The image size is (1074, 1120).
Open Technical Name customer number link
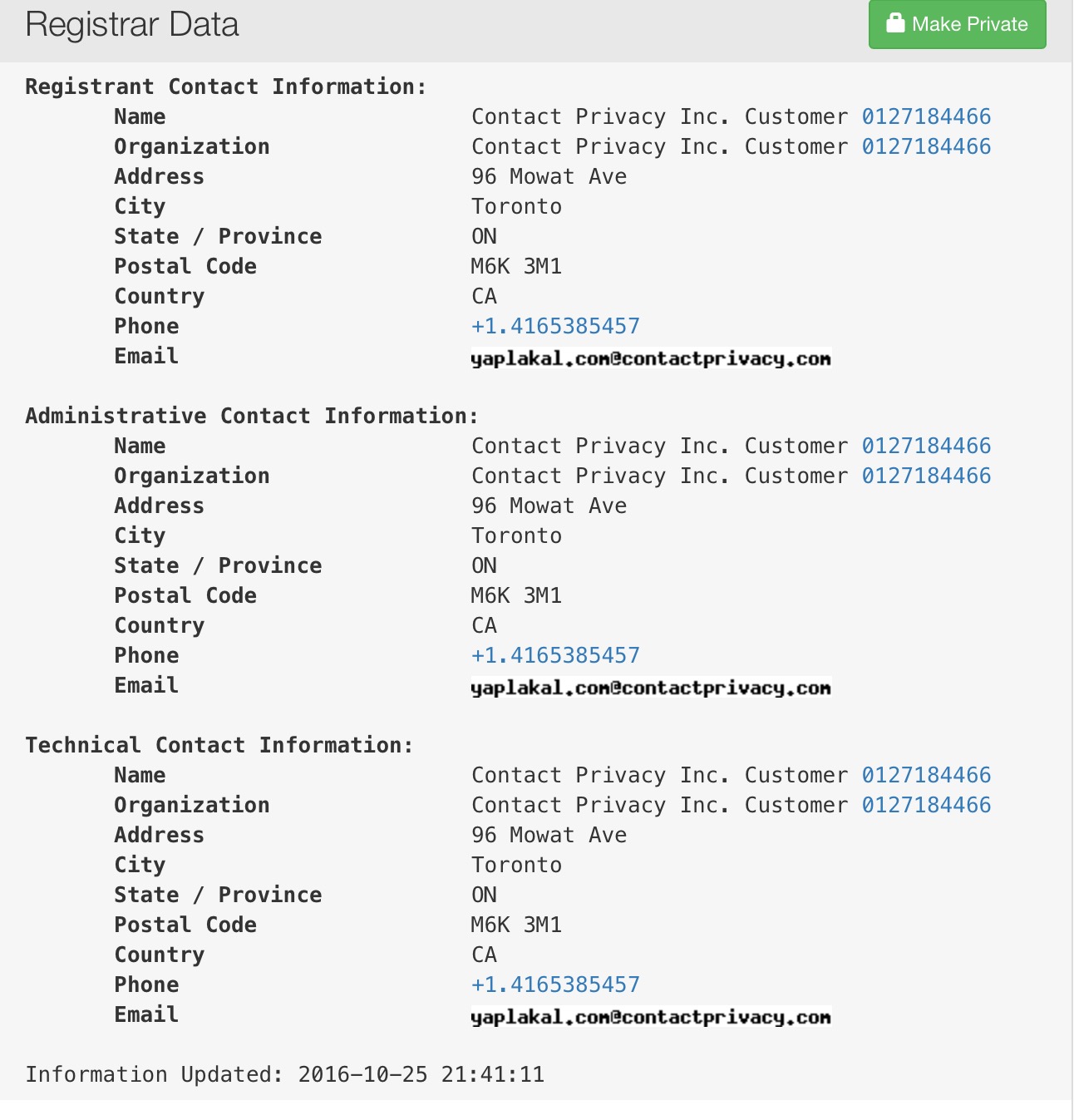click(x=926, y=775)
